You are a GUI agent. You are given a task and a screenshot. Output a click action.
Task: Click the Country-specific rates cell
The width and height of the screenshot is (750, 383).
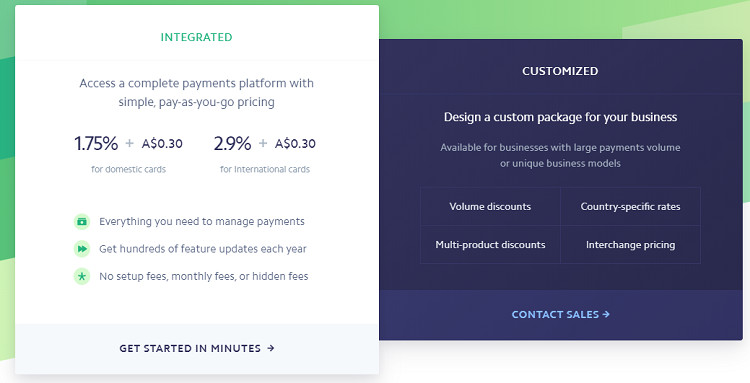[x=630, y=207]
